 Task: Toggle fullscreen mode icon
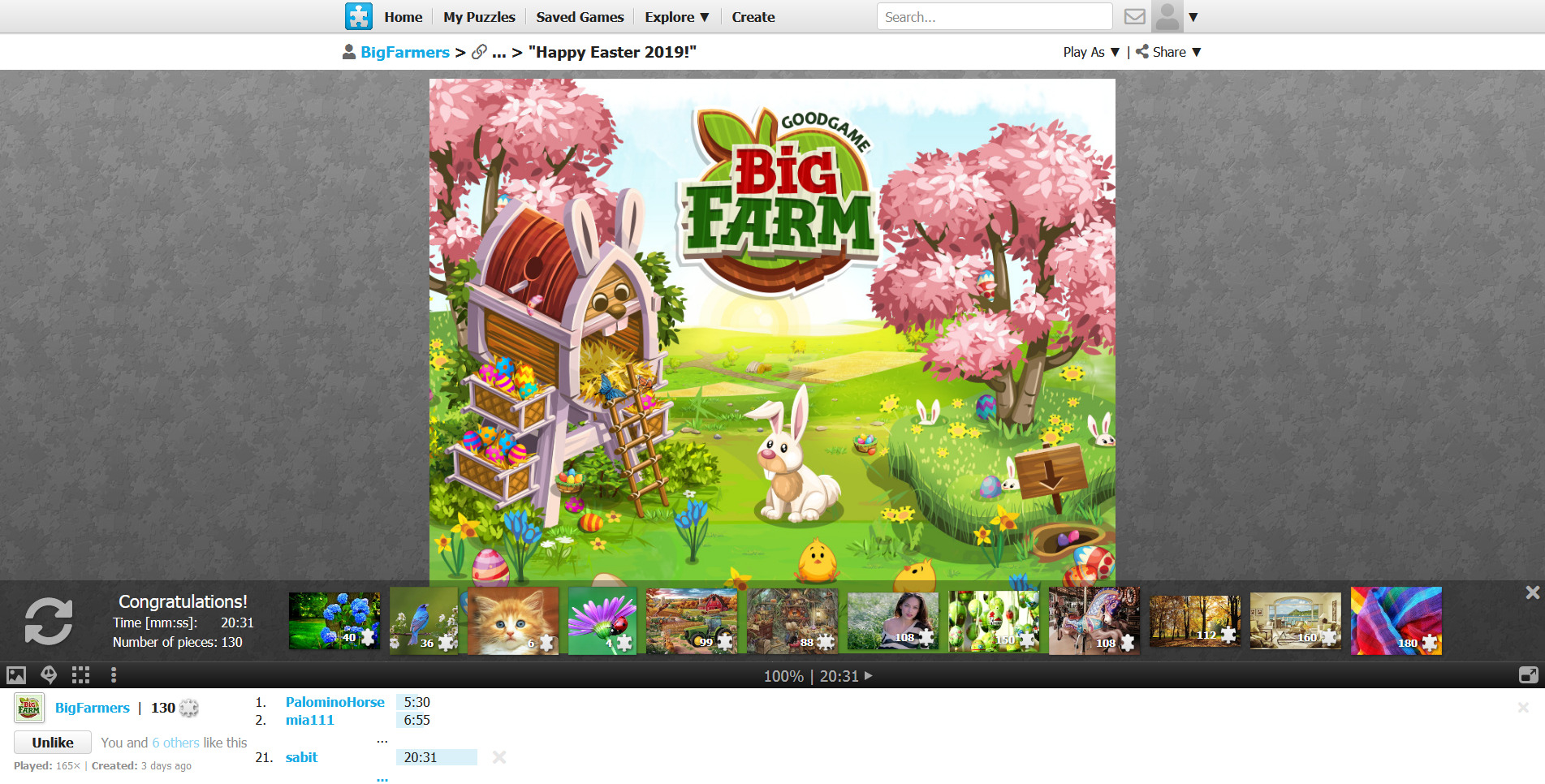[1528, 675]
